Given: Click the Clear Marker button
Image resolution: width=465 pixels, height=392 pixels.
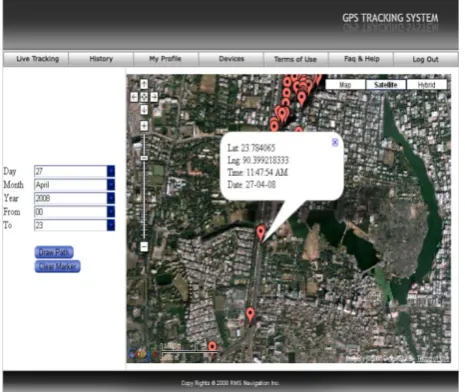Looking at the screenshot, I should (57, 266).
